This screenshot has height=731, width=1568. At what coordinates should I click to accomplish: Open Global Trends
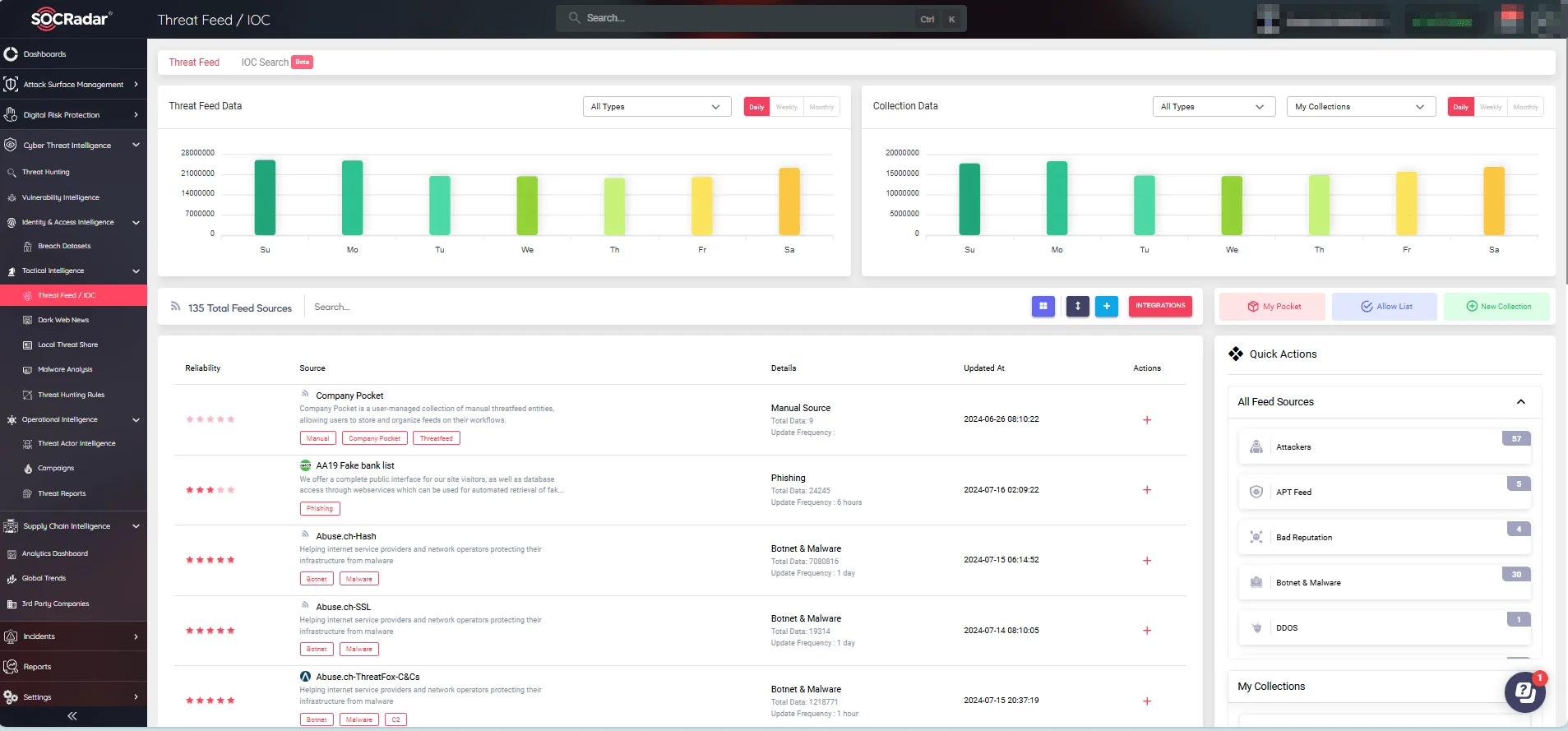[44, 578]
